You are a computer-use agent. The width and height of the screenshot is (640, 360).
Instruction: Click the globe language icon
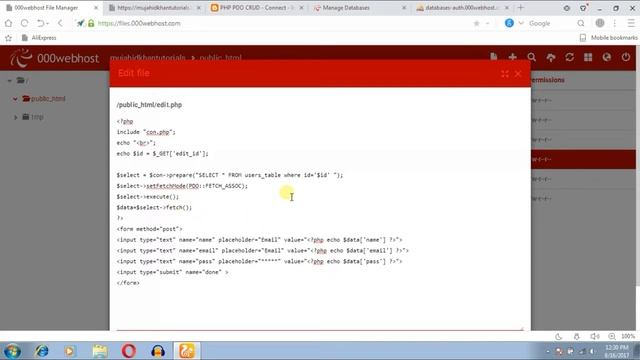[x=607, y=57]
